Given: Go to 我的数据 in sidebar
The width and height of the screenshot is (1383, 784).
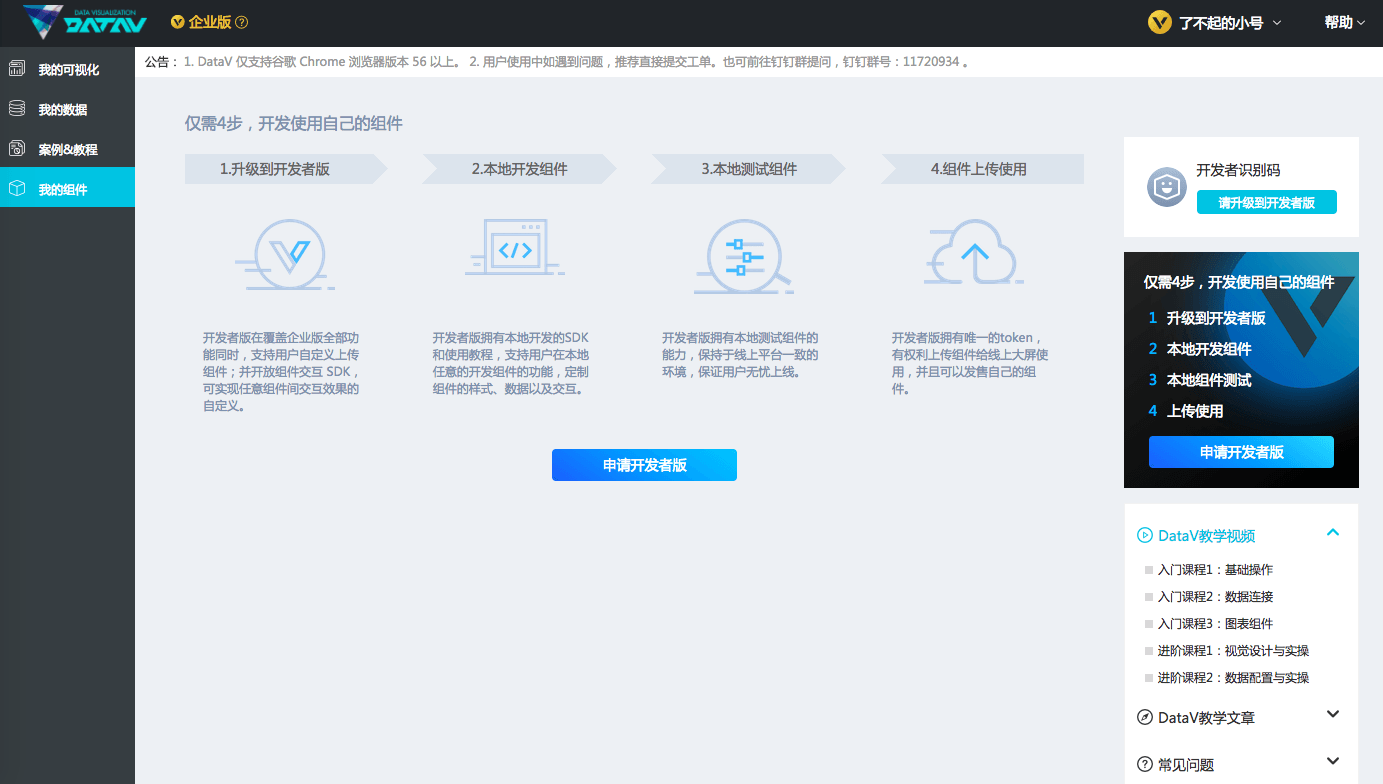Looking at the screenshot, I should 67,109.
